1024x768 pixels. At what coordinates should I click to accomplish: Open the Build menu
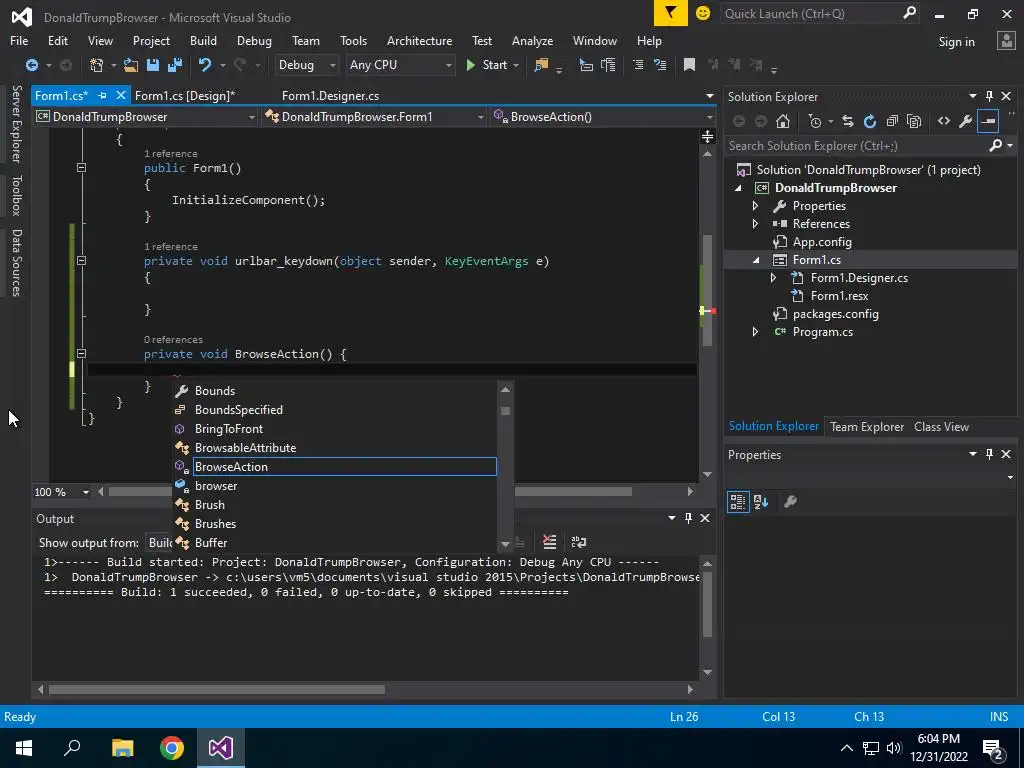click(x=203, y=40)
